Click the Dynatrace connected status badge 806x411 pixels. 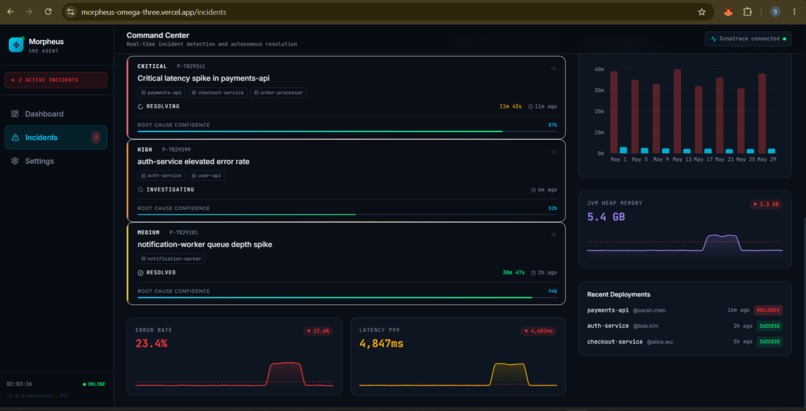coord(748,39)
